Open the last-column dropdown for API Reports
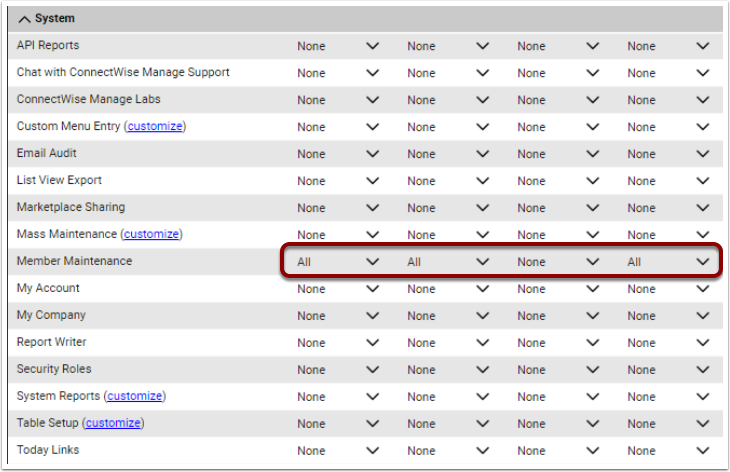Viewport: 730px width, 472px height. pyautogui.click(x=668, y=46)
